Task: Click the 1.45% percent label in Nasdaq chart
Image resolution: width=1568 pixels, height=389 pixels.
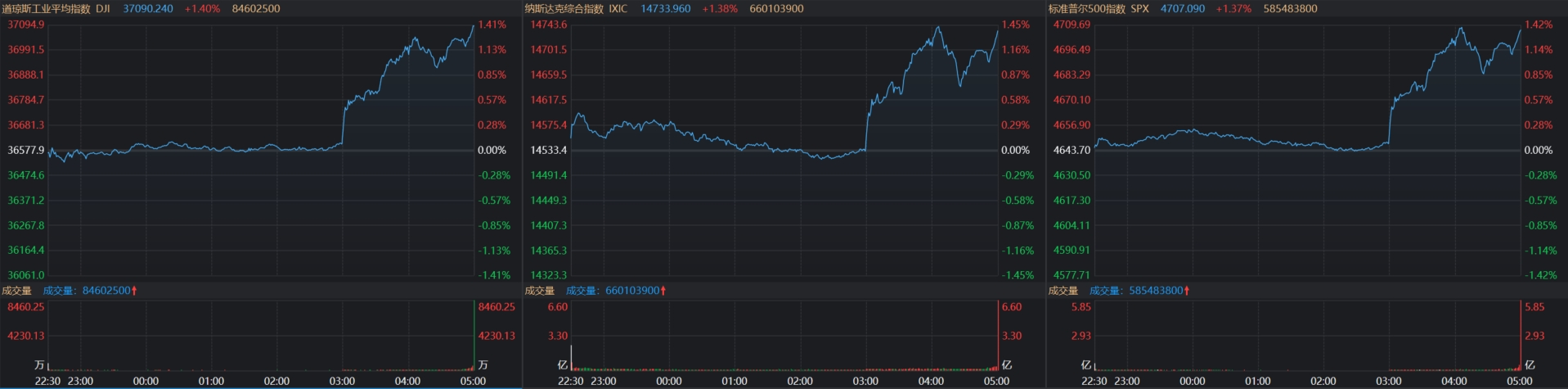Action: tap(1016, 25)
